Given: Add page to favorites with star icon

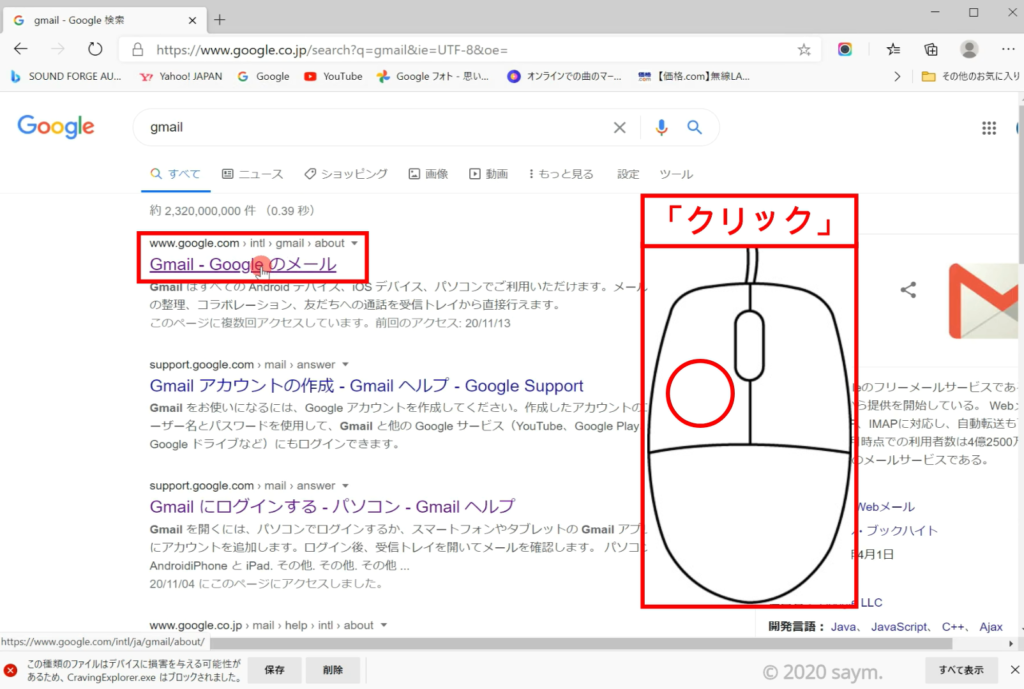Looking at the screenshot, I should tap(804, 49).
